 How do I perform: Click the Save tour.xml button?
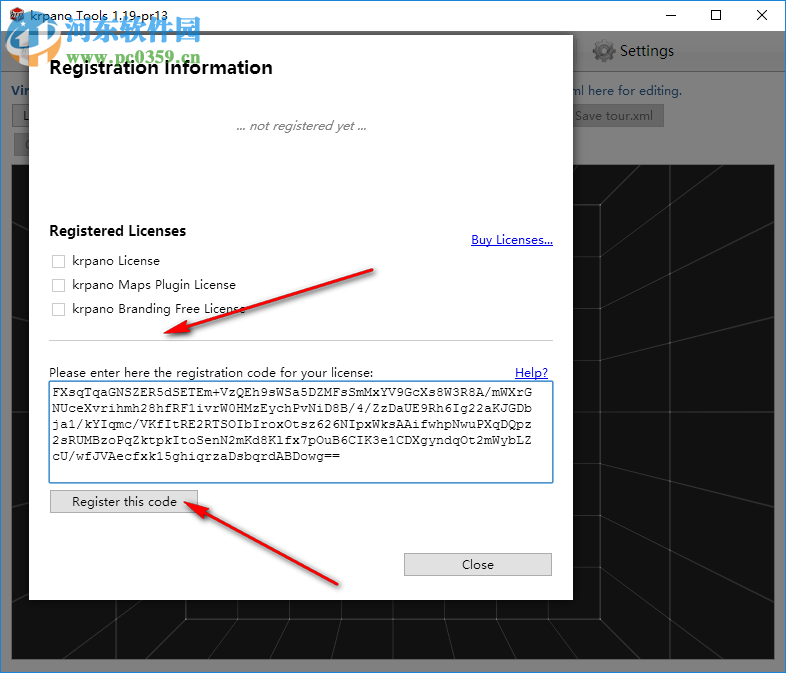tap(619, 116)
